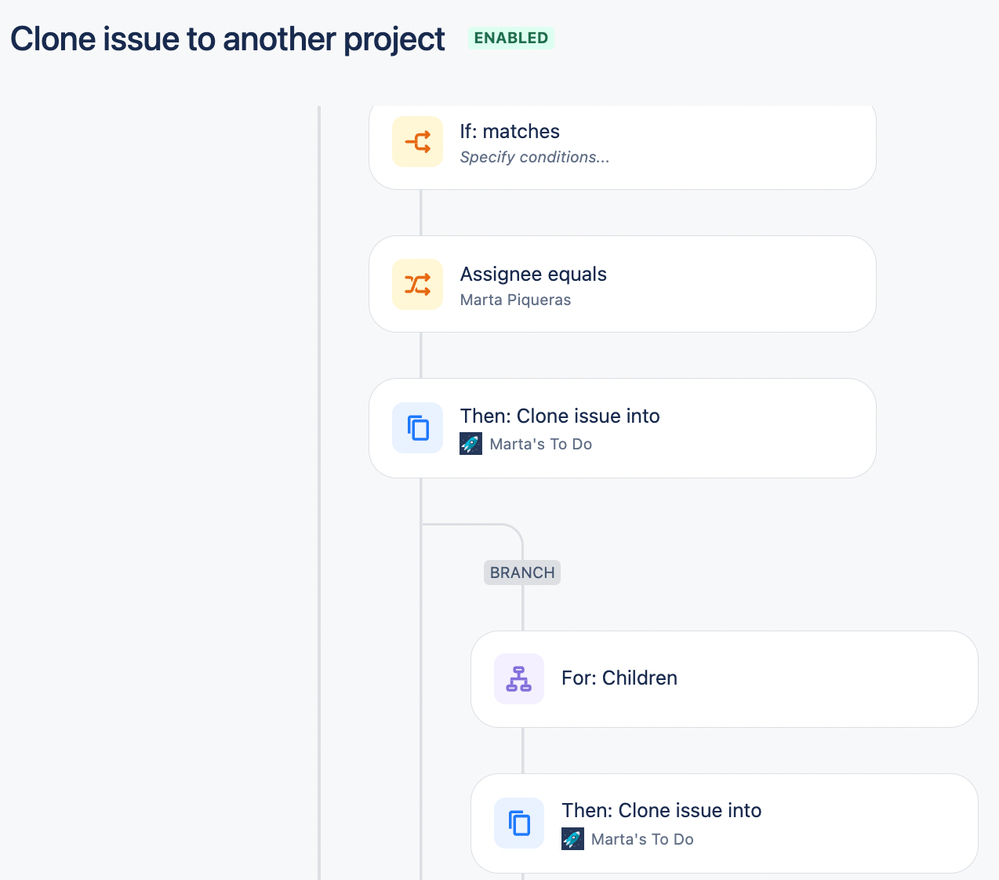Click the If: matches condition icon
999x880 pixels.
[417, 141]
